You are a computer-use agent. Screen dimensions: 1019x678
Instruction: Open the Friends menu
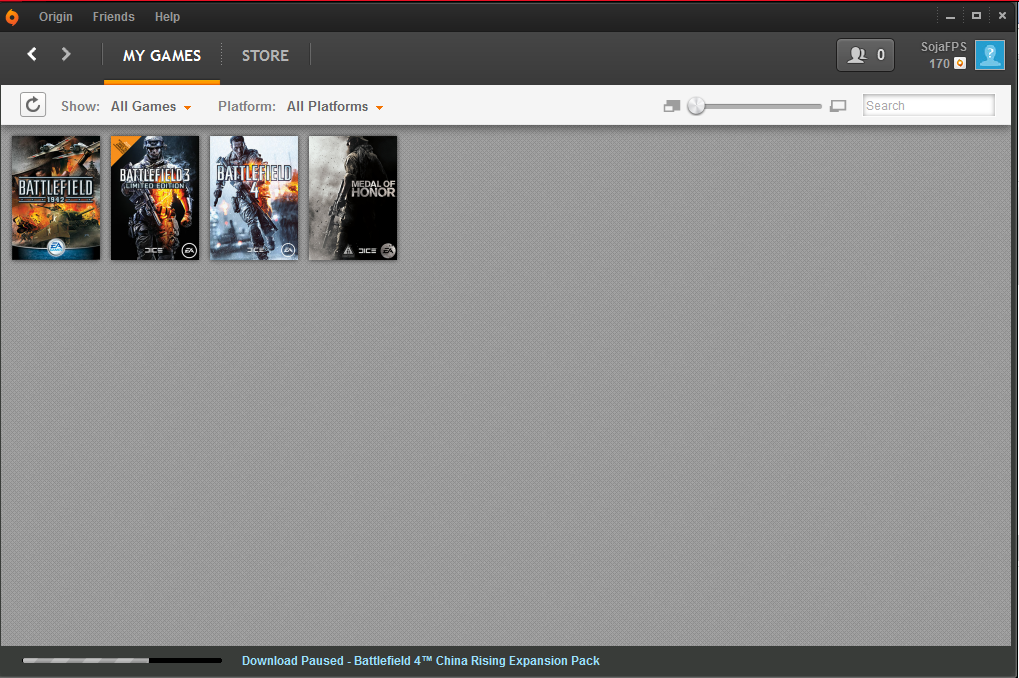113,17
